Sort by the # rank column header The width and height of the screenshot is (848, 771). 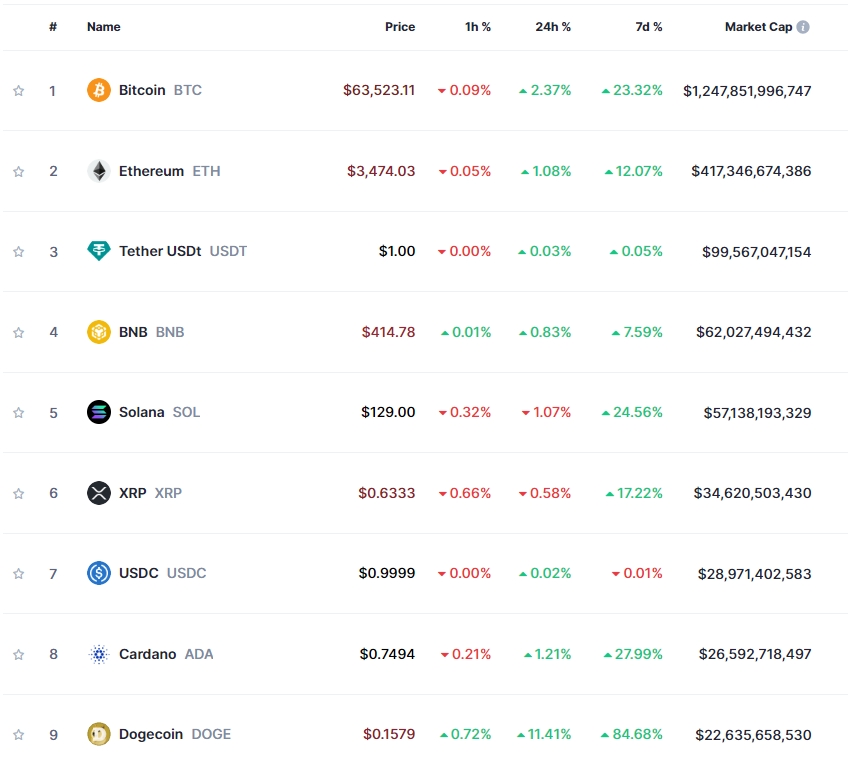[53, 27]
